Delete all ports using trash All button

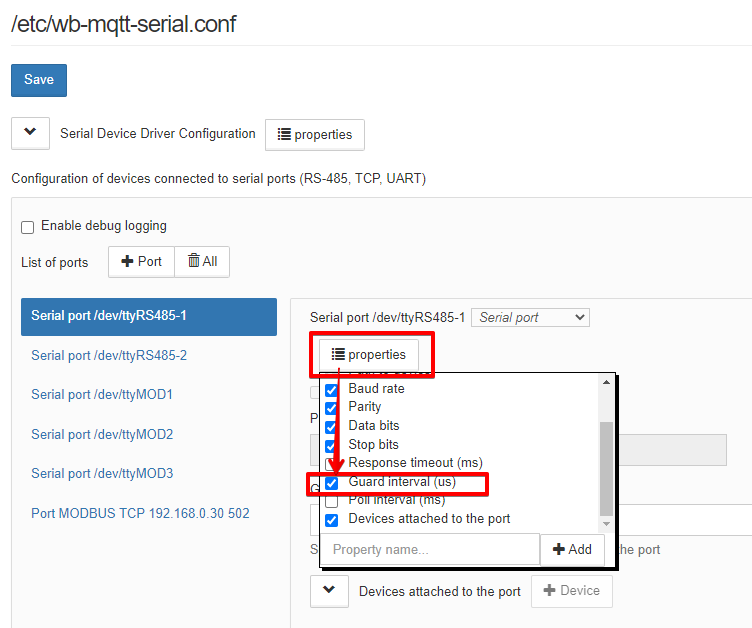tap(202, 262)
